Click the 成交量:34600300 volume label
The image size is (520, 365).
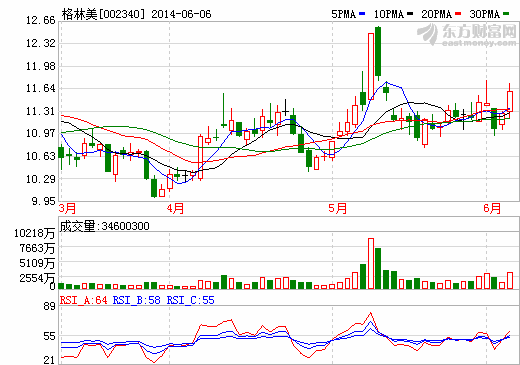point(104,226)
